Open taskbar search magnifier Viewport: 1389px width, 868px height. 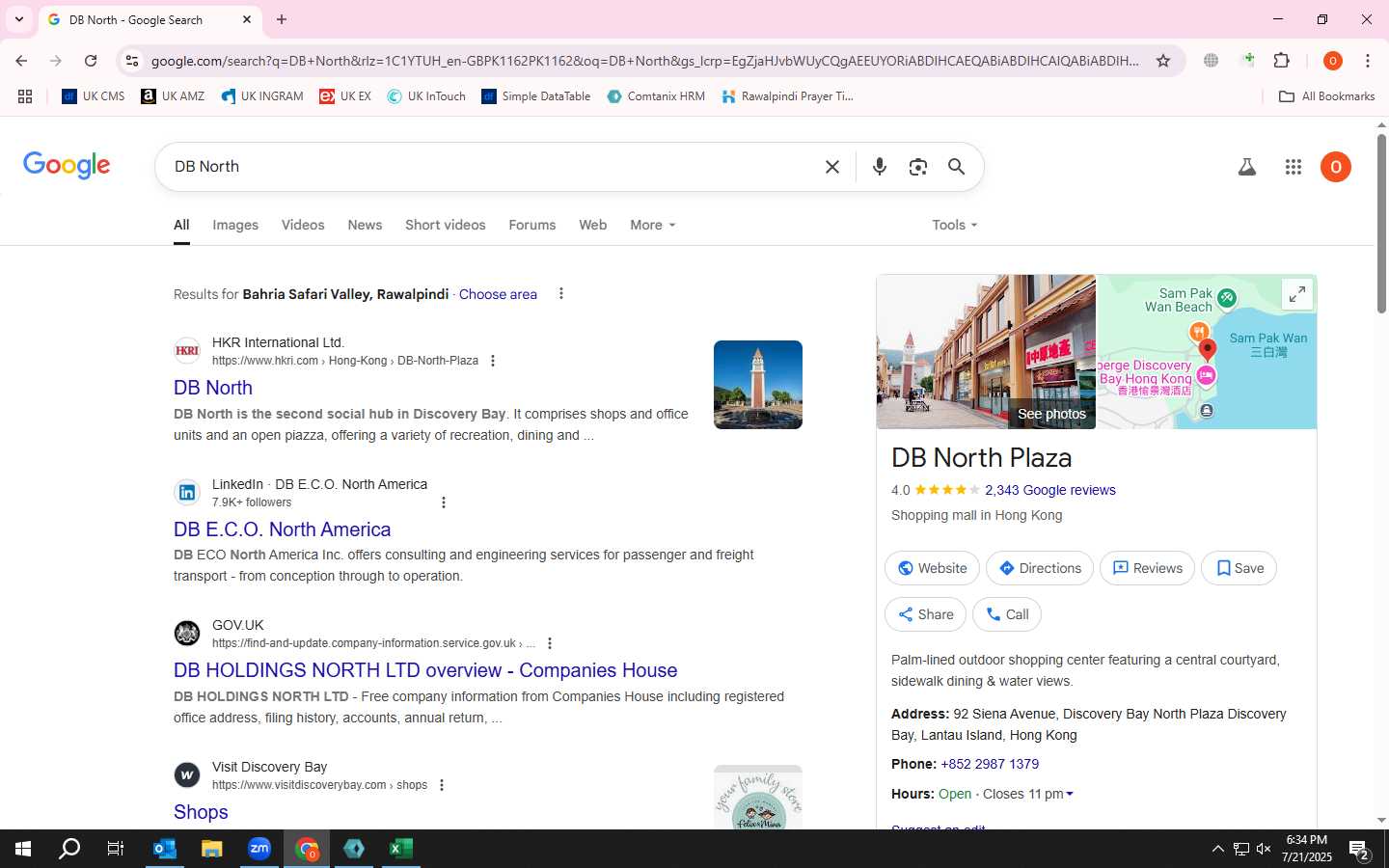click(x=69, y=849)
